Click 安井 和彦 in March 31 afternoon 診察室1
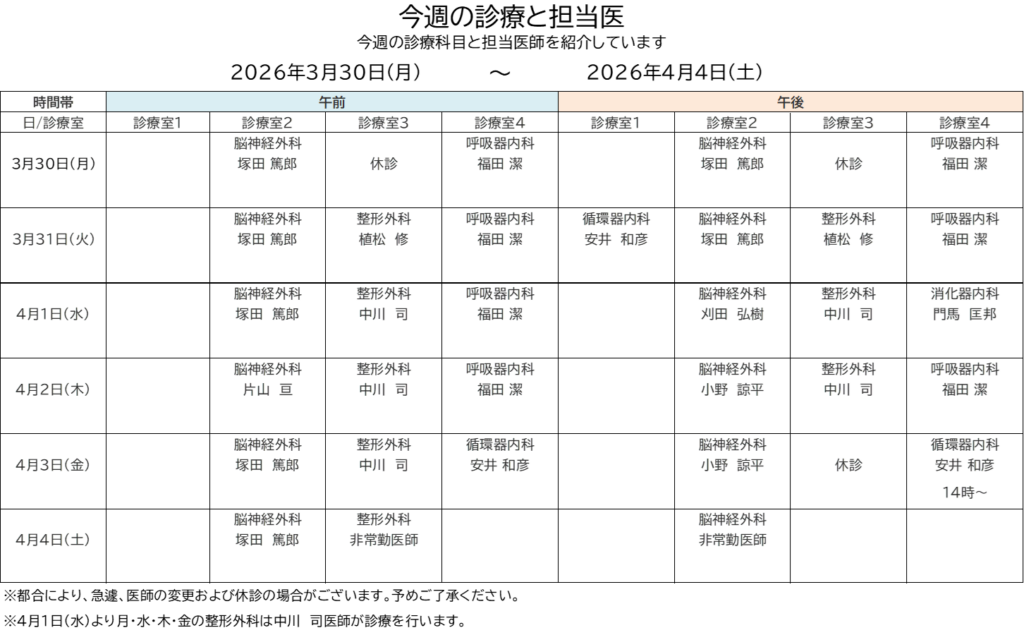Screen dimensions: 1024x635 [x=617, y=239]
